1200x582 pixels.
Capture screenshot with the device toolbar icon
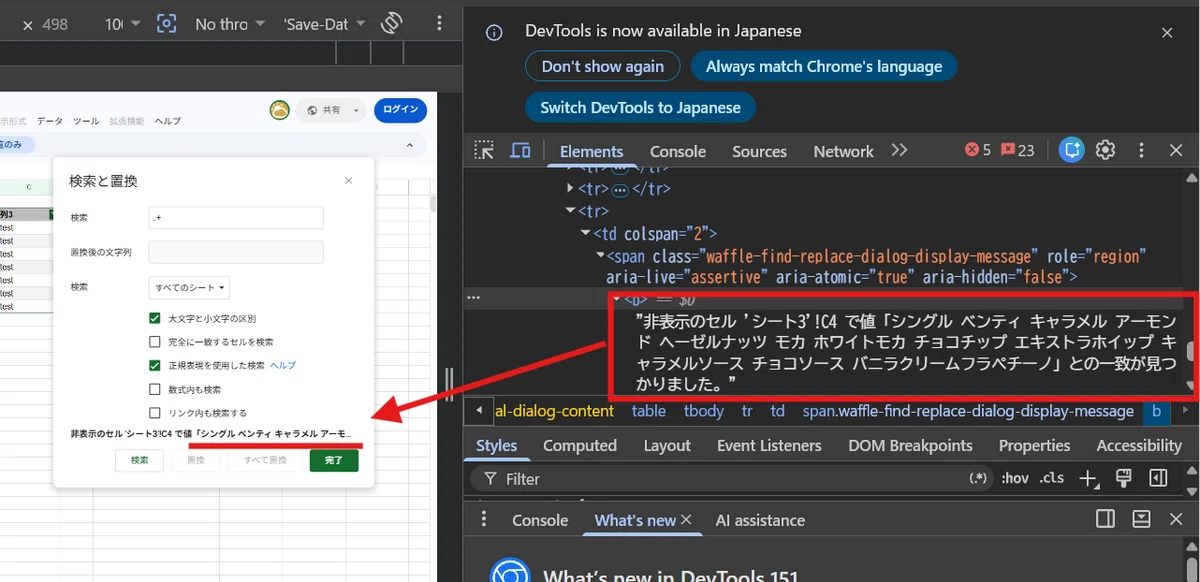[166, 23]
